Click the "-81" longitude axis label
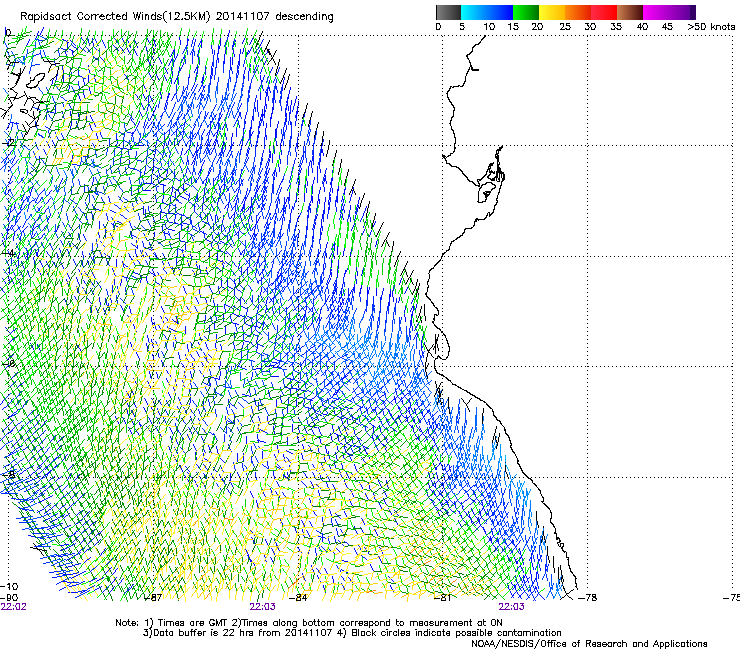Viewport: 740px width, 650px height. pyautogui.click(x=442, y=598)
